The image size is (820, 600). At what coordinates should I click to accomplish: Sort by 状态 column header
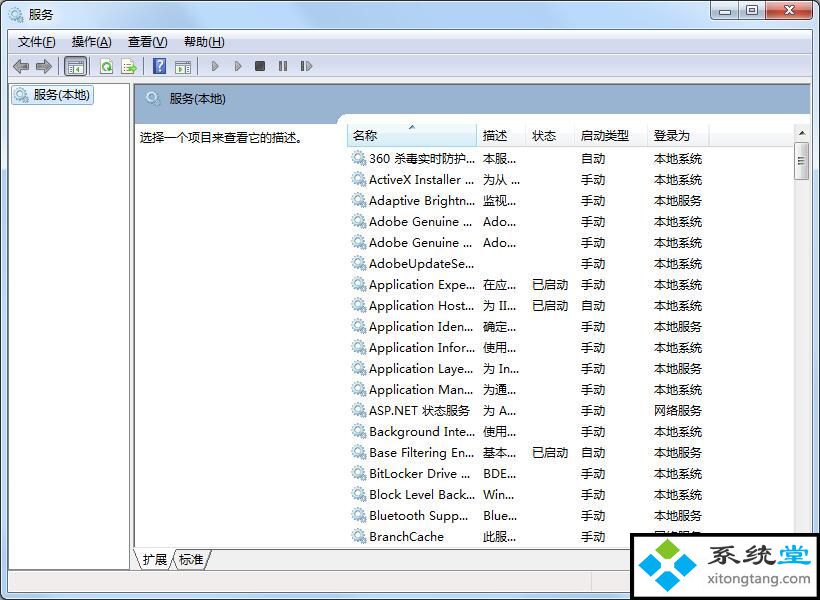click(x=550, y=135)
